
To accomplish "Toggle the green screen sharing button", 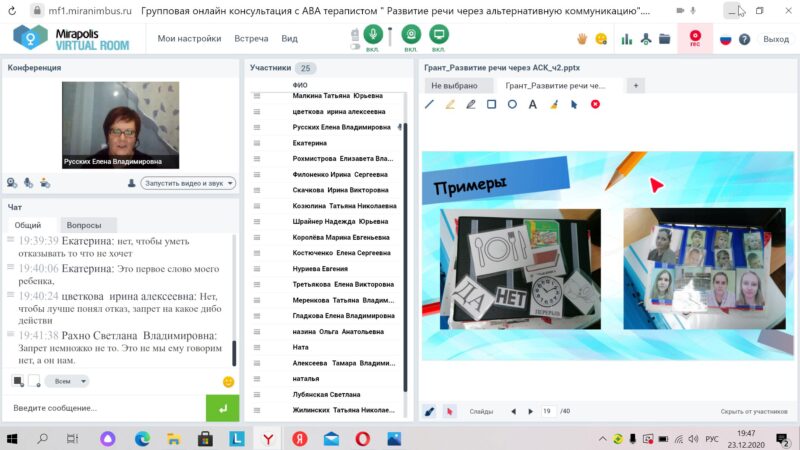I will [438, 34].
